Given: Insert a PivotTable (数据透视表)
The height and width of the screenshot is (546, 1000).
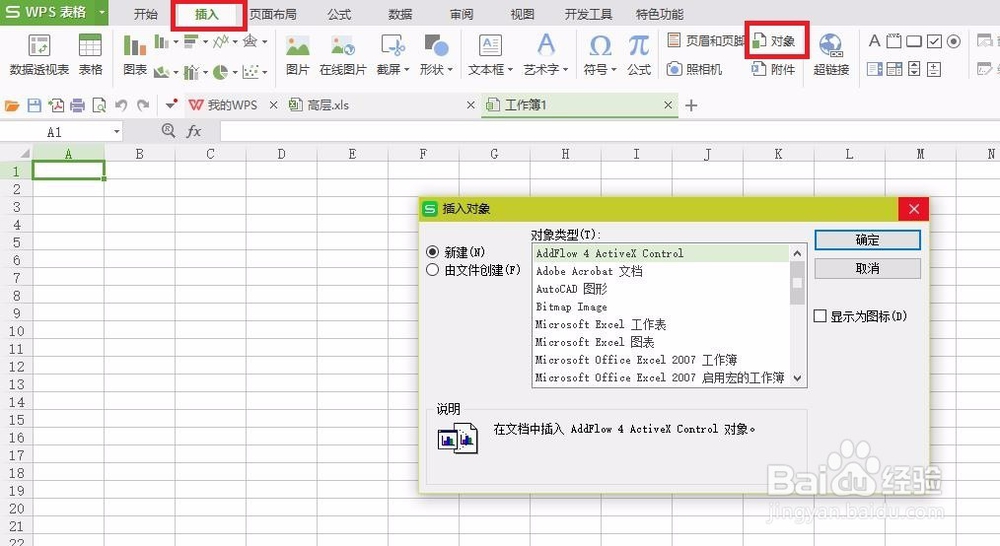Looking at the screenshot, I should (39, 55).
